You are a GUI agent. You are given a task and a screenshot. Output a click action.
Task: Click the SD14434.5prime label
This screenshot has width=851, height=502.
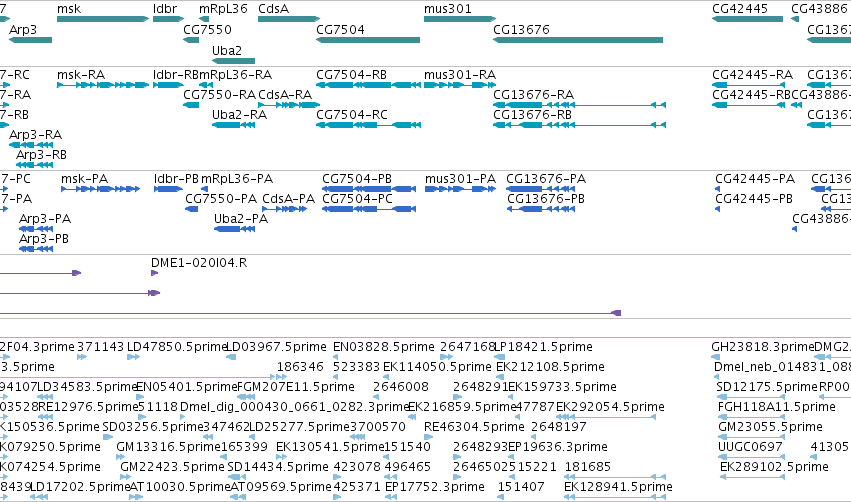pos(278,467)
